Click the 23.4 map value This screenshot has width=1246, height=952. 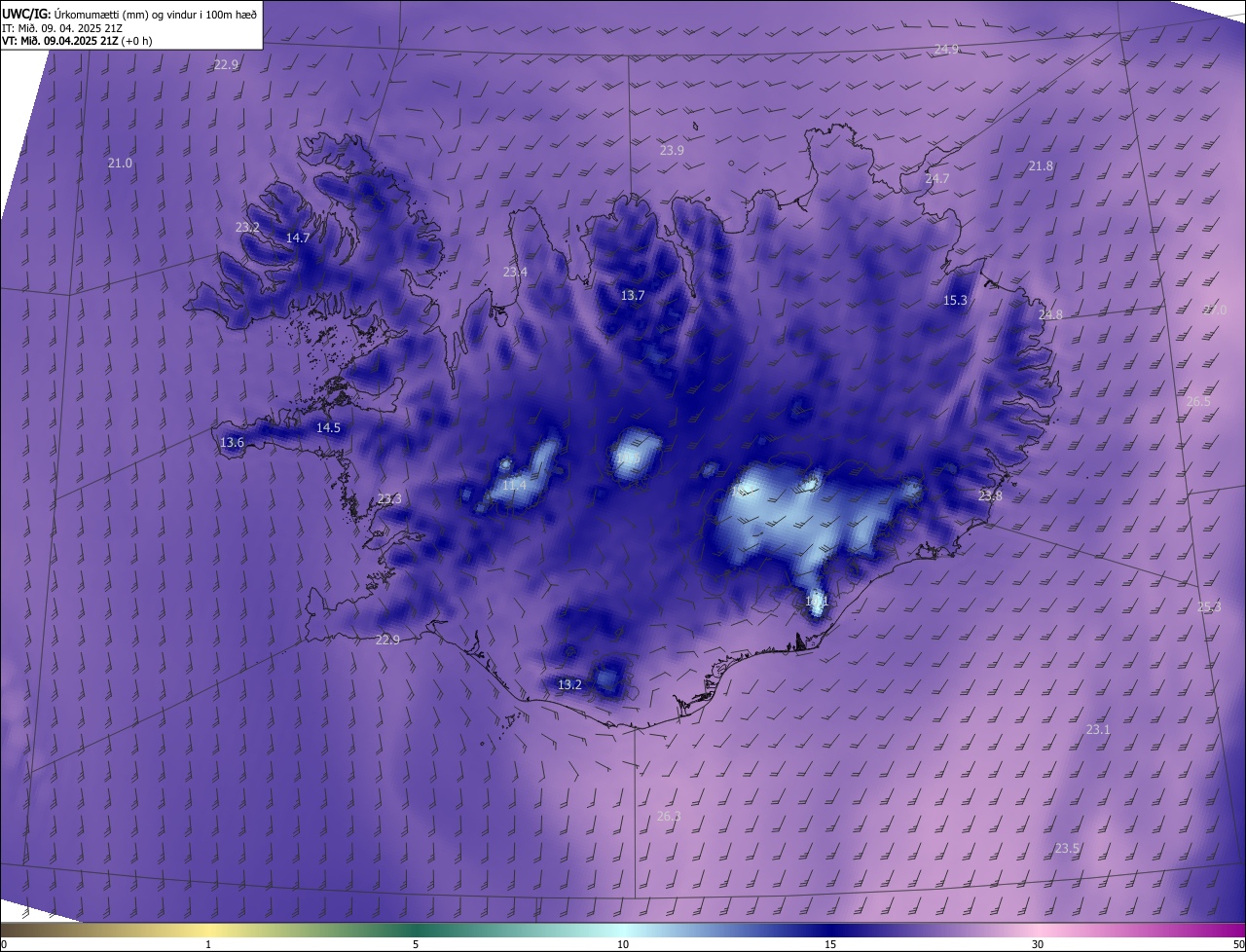point(515,273)
